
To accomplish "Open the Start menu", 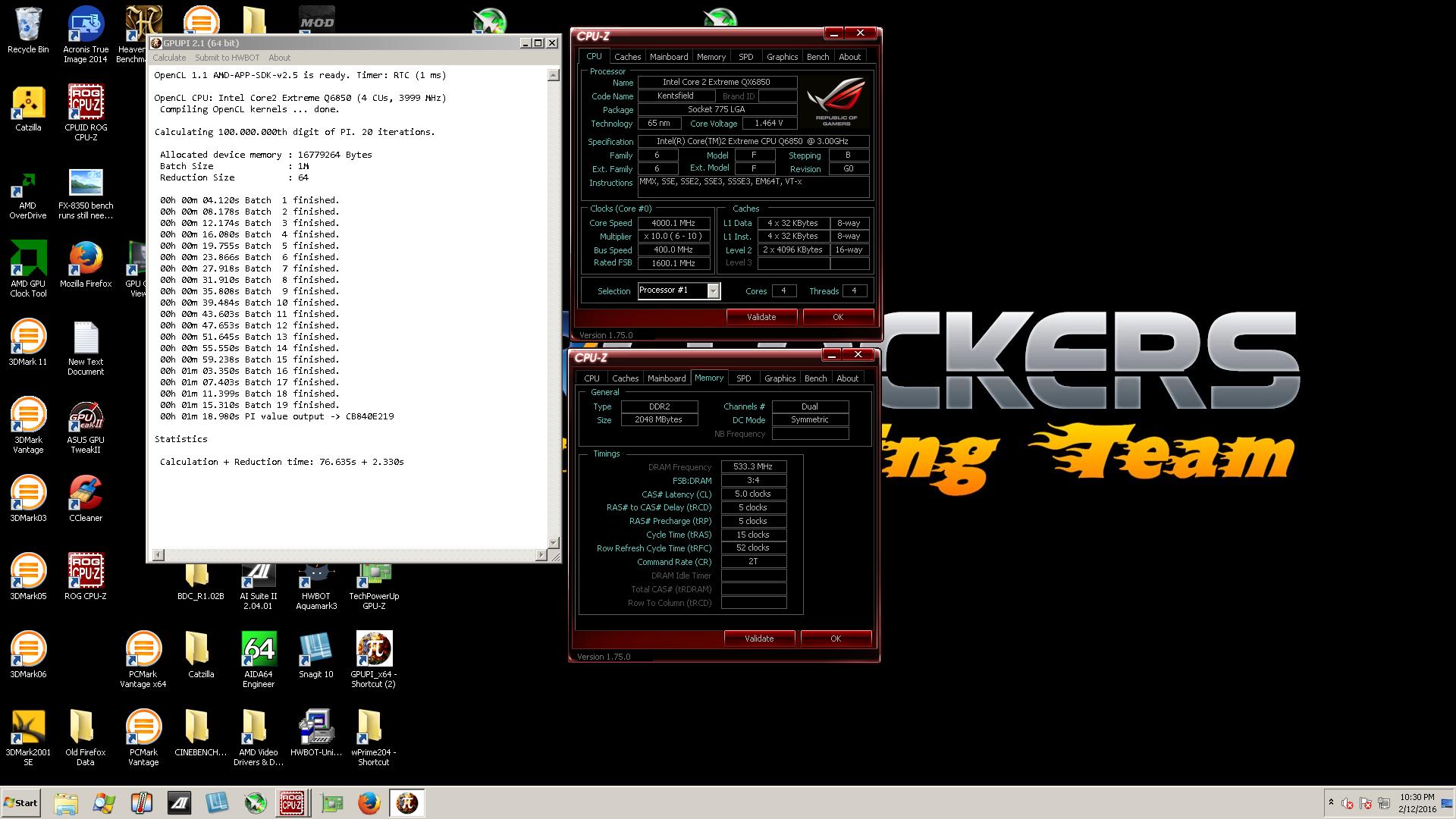I will (x=20, y=803).
